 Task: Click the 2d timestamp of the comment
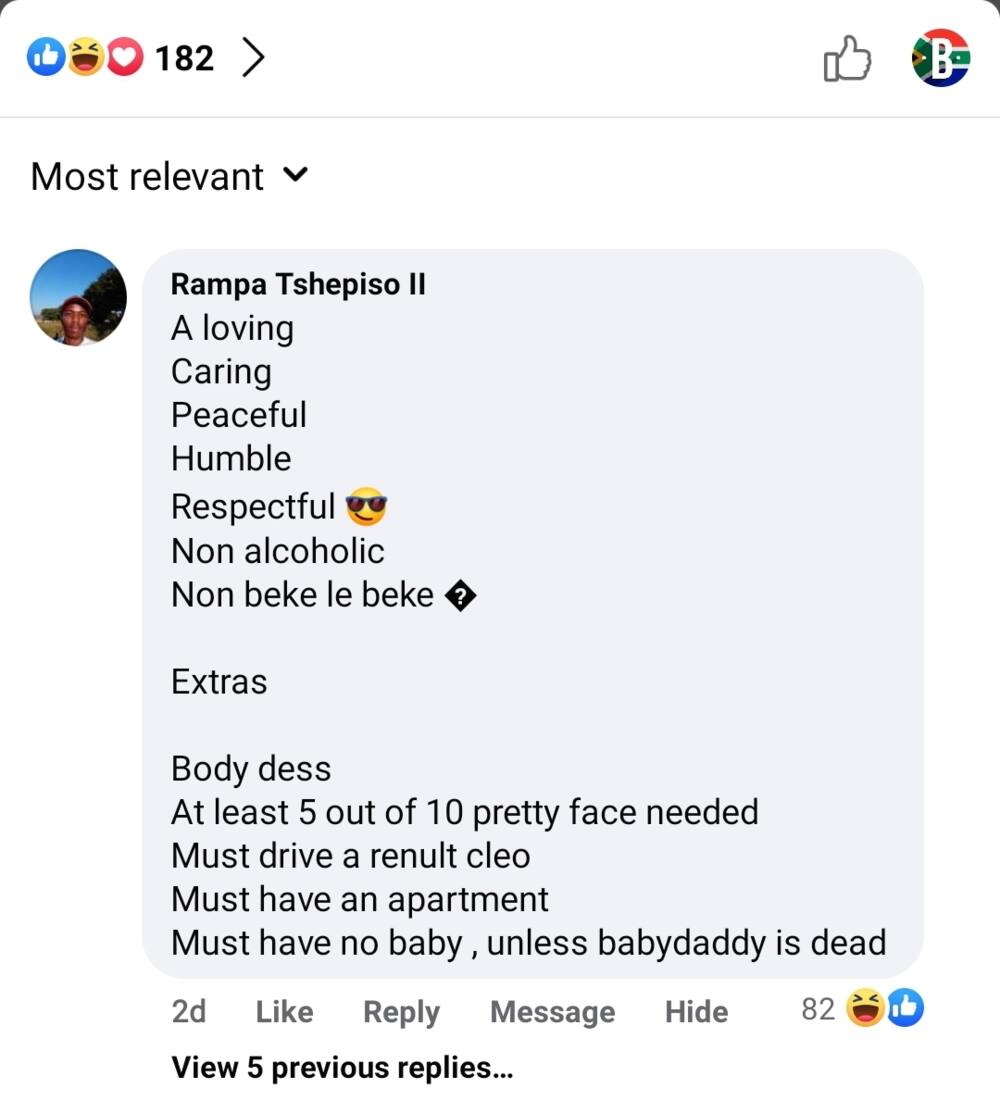(x=189, y=1012)
